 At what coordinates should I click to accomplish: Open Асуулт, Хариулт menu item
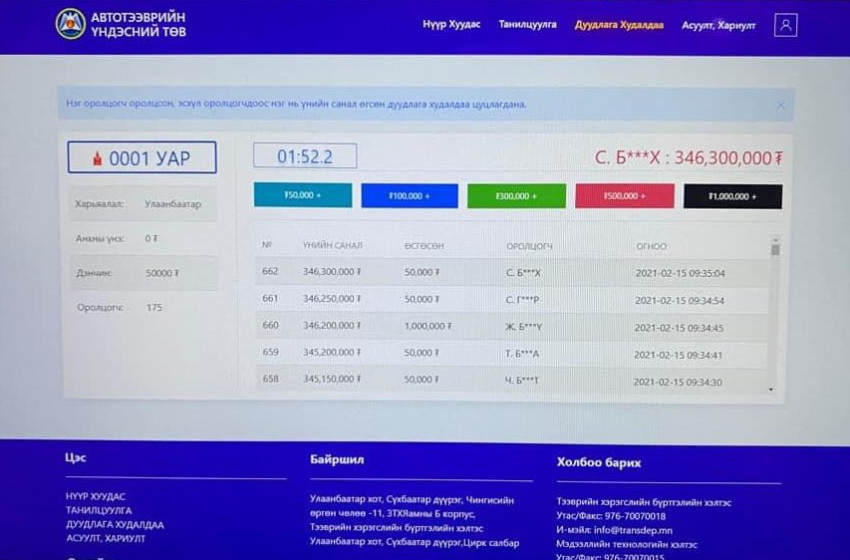[x=718, y=25]
